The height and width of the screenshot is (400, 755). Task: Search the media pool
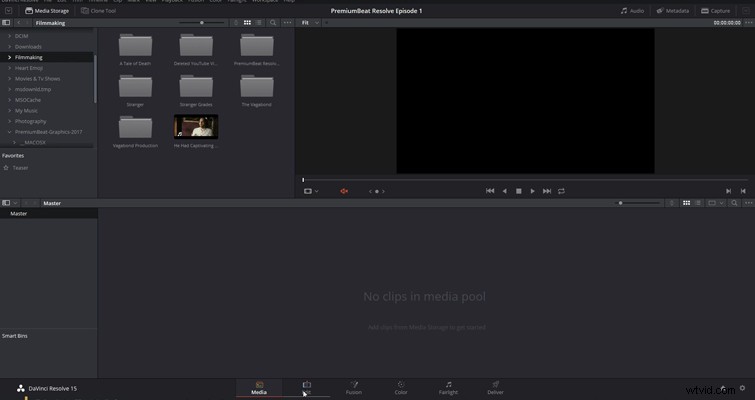tap(734, 203)
